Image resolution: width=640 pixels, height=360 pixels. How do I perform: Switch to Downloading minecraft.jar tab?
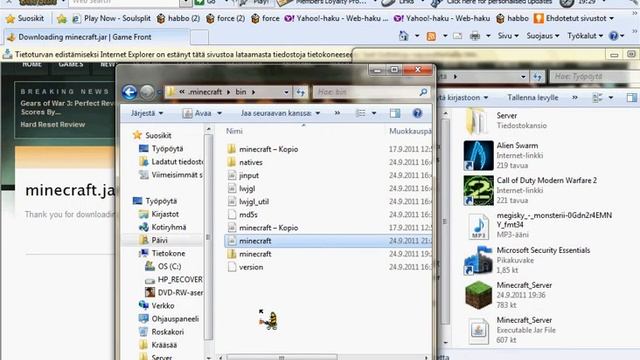pos(96,37)
